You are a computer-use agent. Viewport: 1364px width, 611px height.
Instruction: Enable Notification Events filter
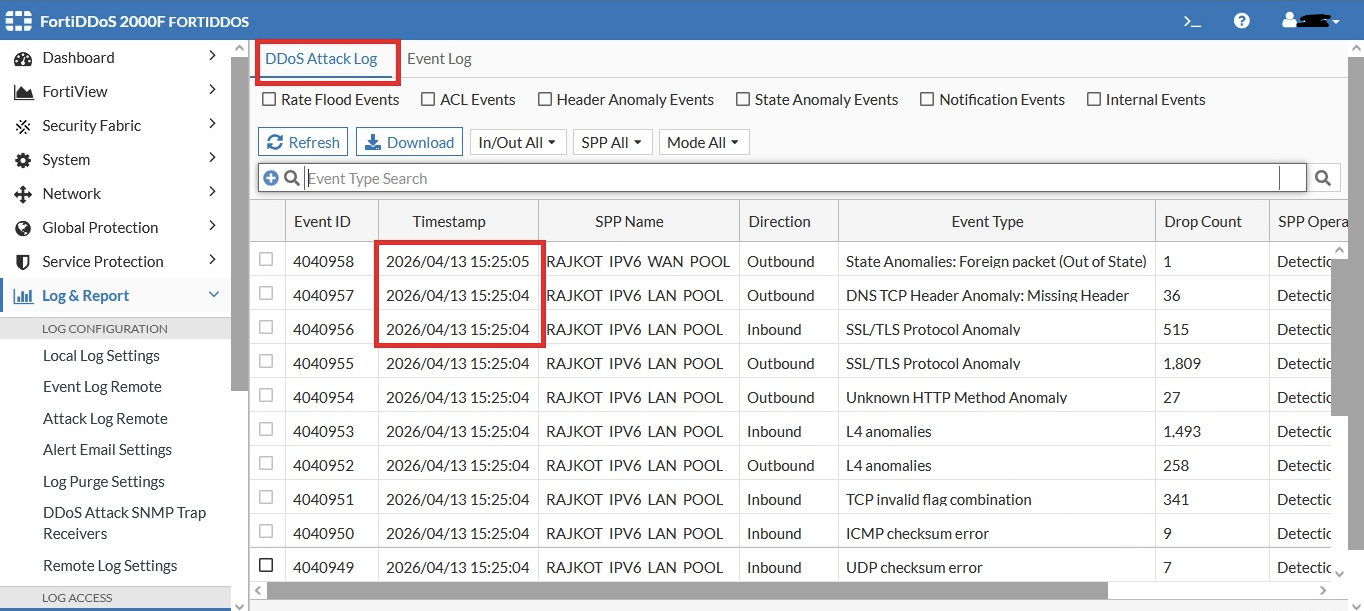click(927, 99)
